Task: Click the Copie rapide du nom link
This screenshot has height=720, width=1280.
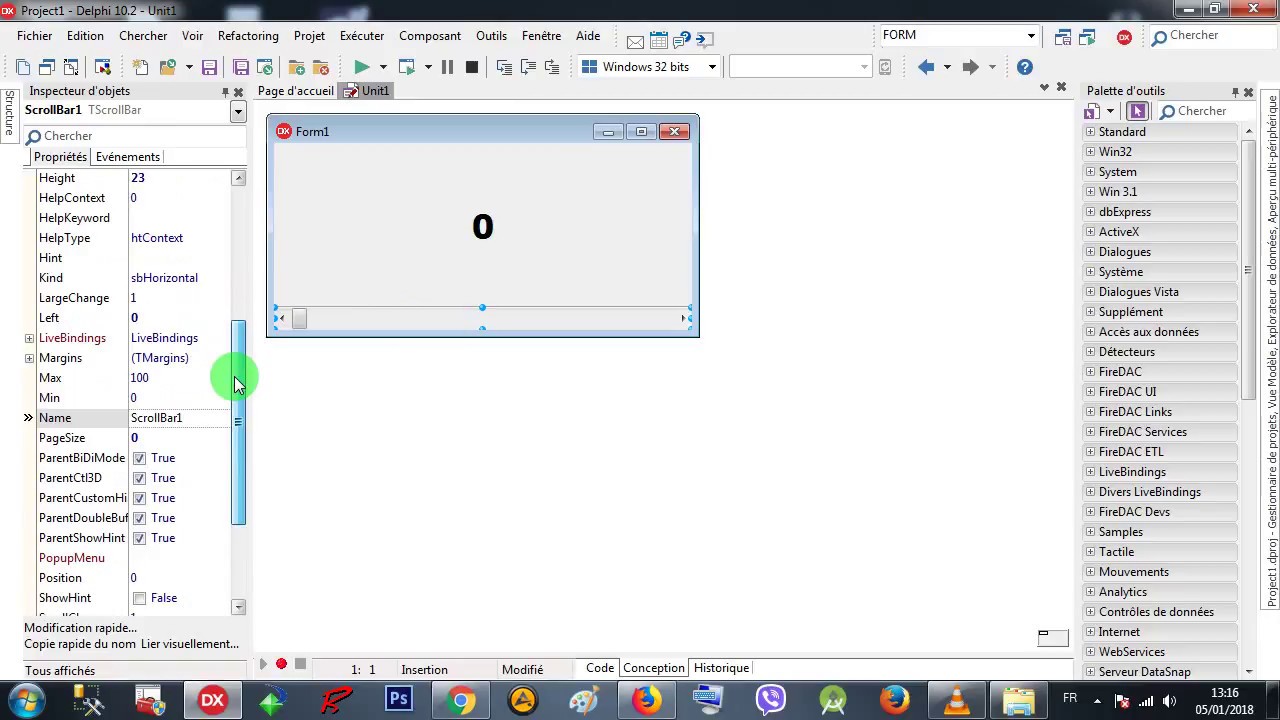Action: (80, 644)
